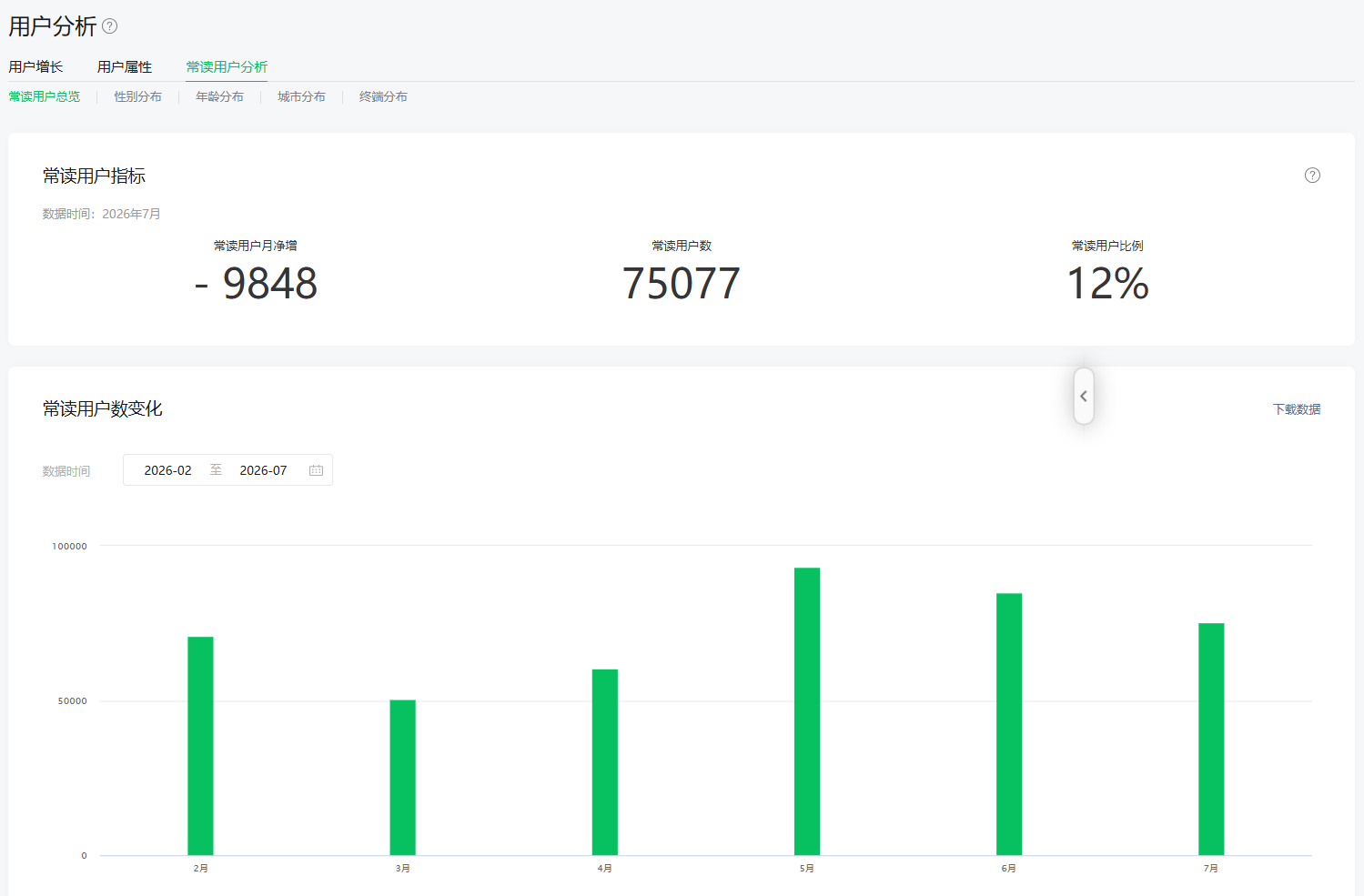Click the 常读用户数 value 75077
Image resolution: width=1364 pixels, height=896 pixels.
[682, 284]
